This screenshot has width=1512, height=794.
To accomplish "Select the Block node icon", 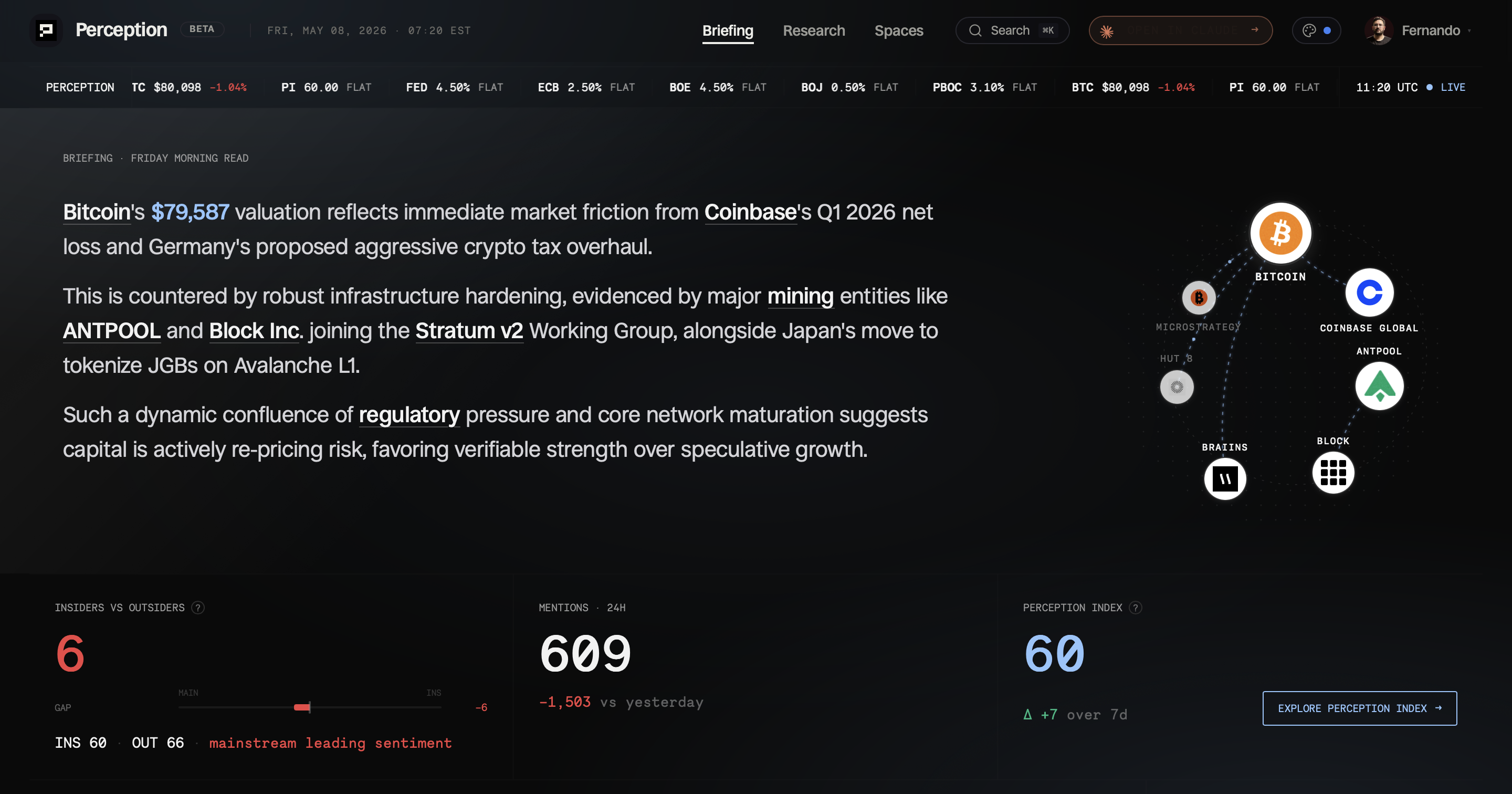I will click(1333, 472).
